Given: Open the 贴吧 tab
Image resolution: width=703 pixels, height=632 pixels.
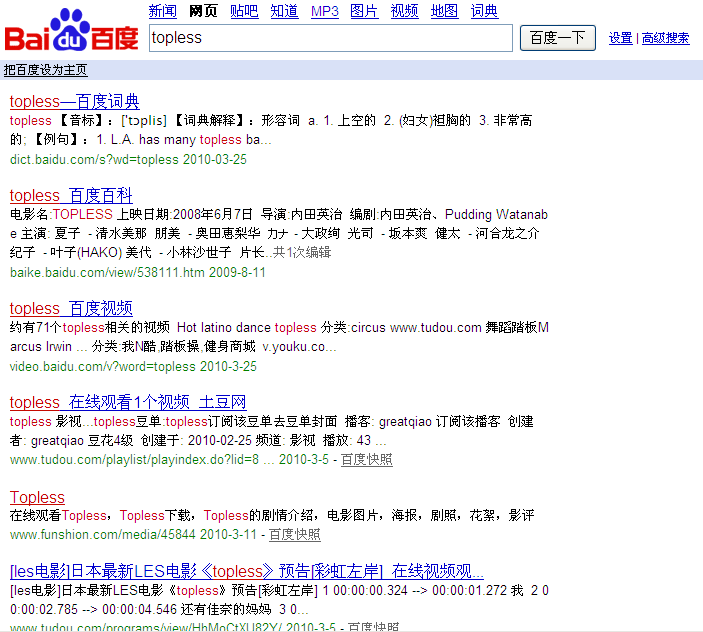Looking at the screenshot, I should pyautogui.click(x=244, y=11).
